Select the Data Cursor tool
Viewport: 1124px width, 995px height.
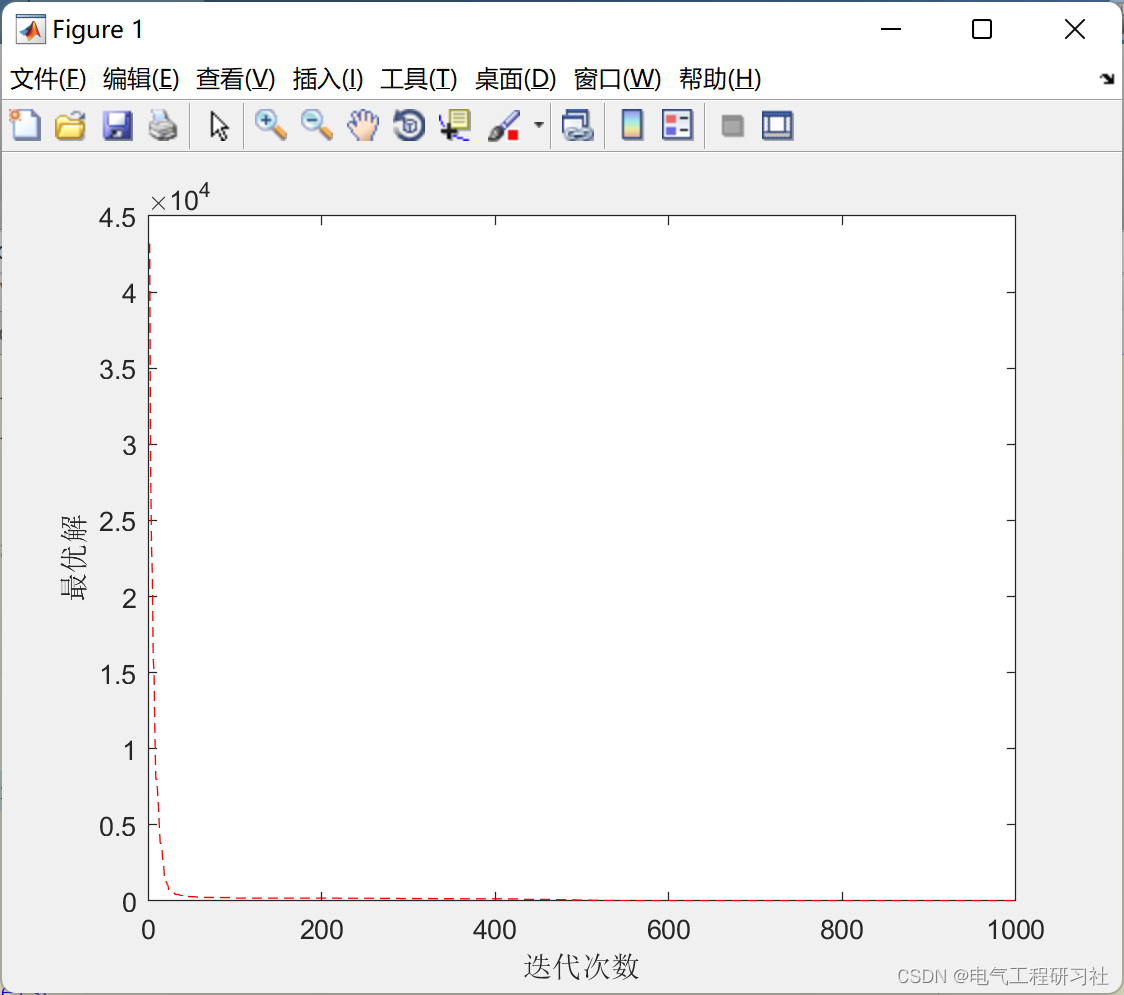pyautogui.click(x=454, y=125)
